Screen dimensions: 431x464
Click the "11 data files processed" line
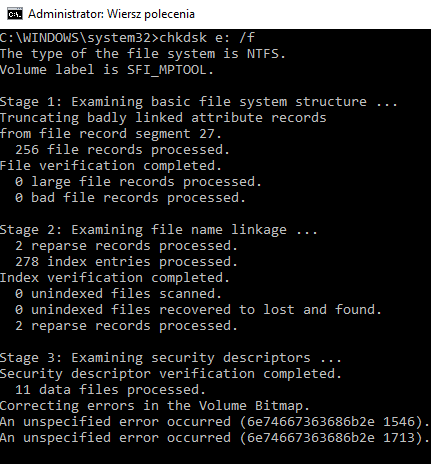tap(110, 390)
